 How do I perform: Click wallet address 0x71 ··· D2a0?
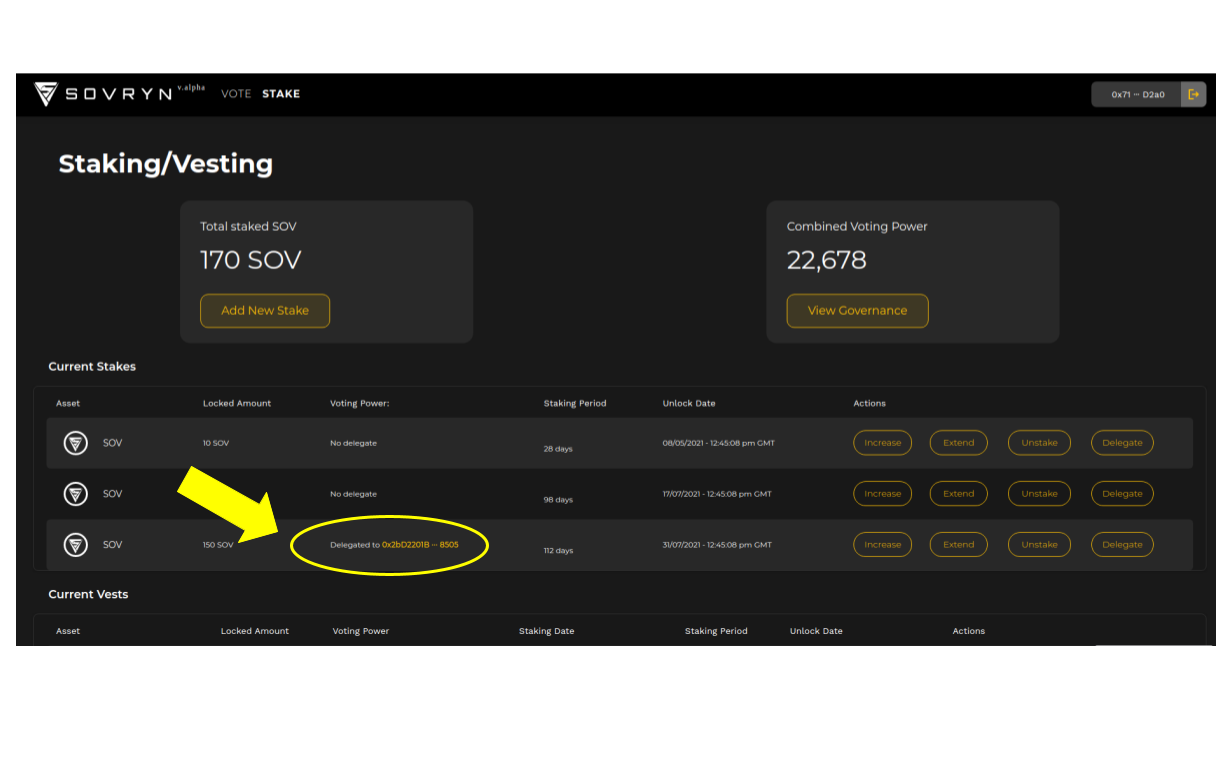(1137, 94)
